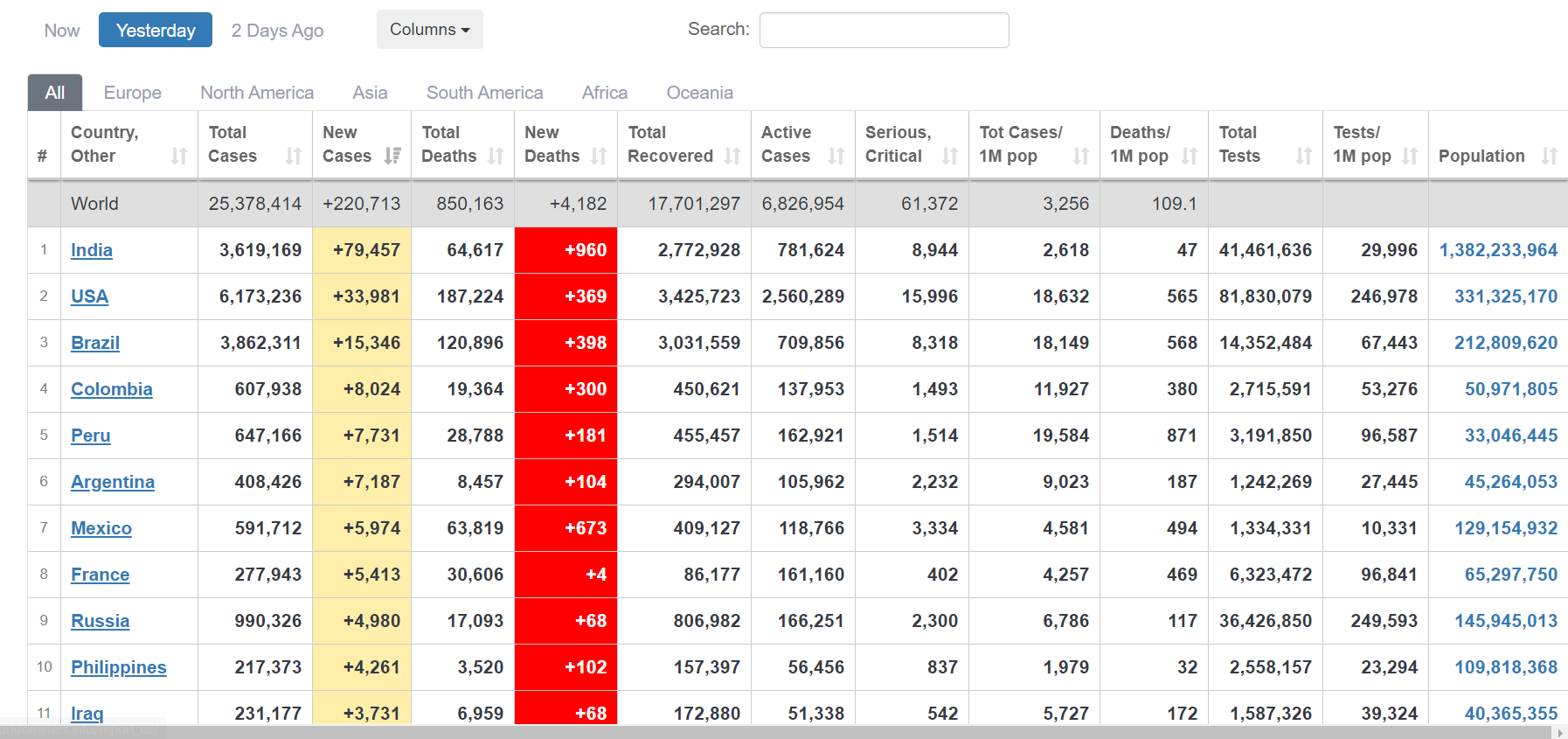Open Mexico population 129,154,932 link
This screenshot has width=1568, height=739.
point(1506,528)
